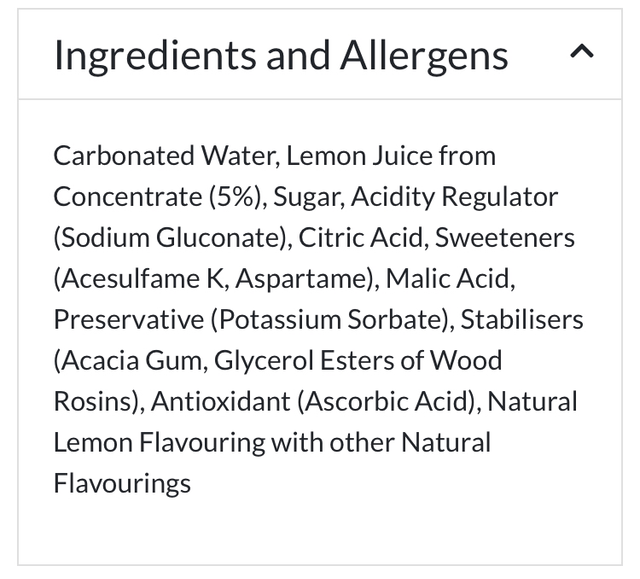The width and height of the screenshot is (640, 579).
Task: Select the word 'Sweeteners'
Action: pos(505,238)
